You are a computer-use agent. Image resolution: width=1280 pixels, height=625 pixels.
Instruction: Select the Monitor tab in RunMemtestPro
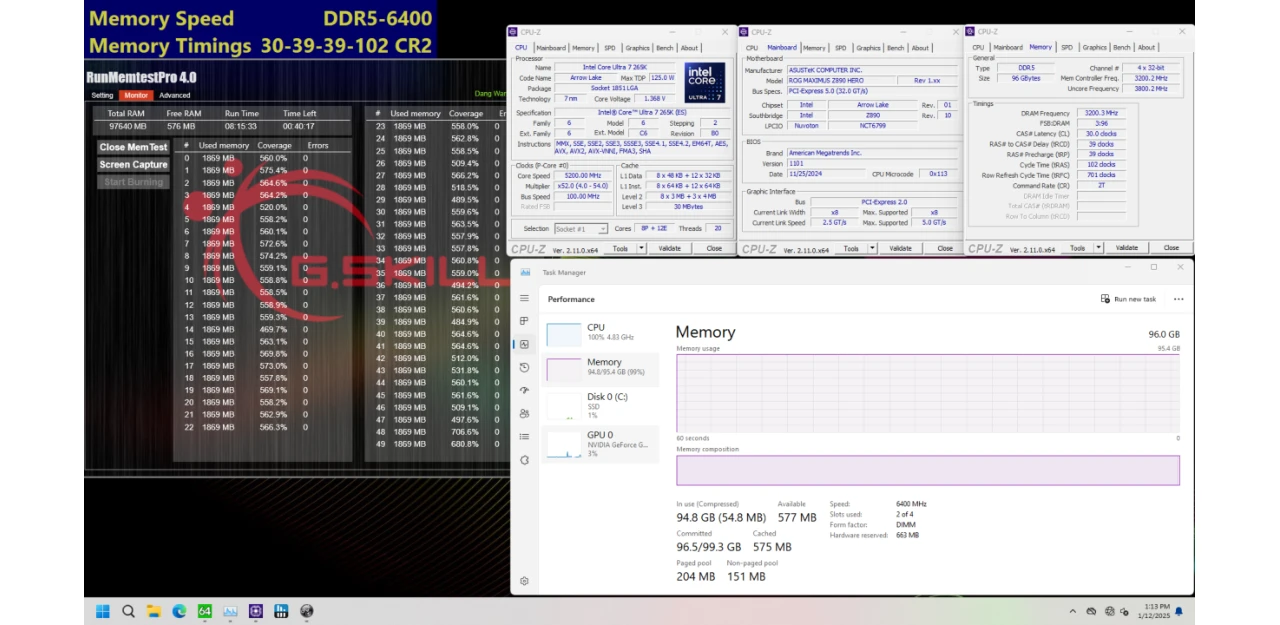point(136,95)
